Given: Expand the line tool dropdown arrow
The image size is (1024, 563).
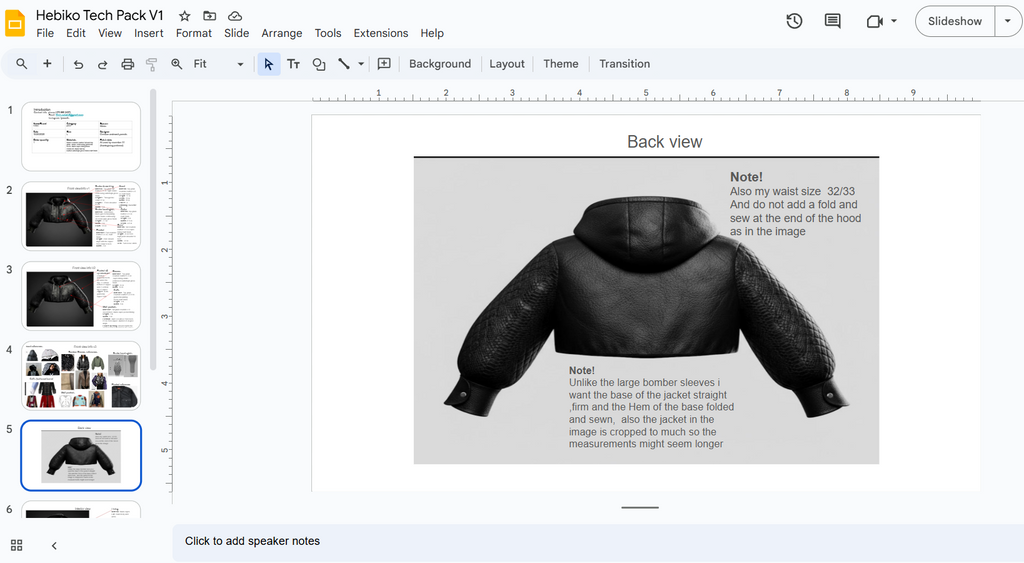Looking at the screenshot, I should coord(360,64).
